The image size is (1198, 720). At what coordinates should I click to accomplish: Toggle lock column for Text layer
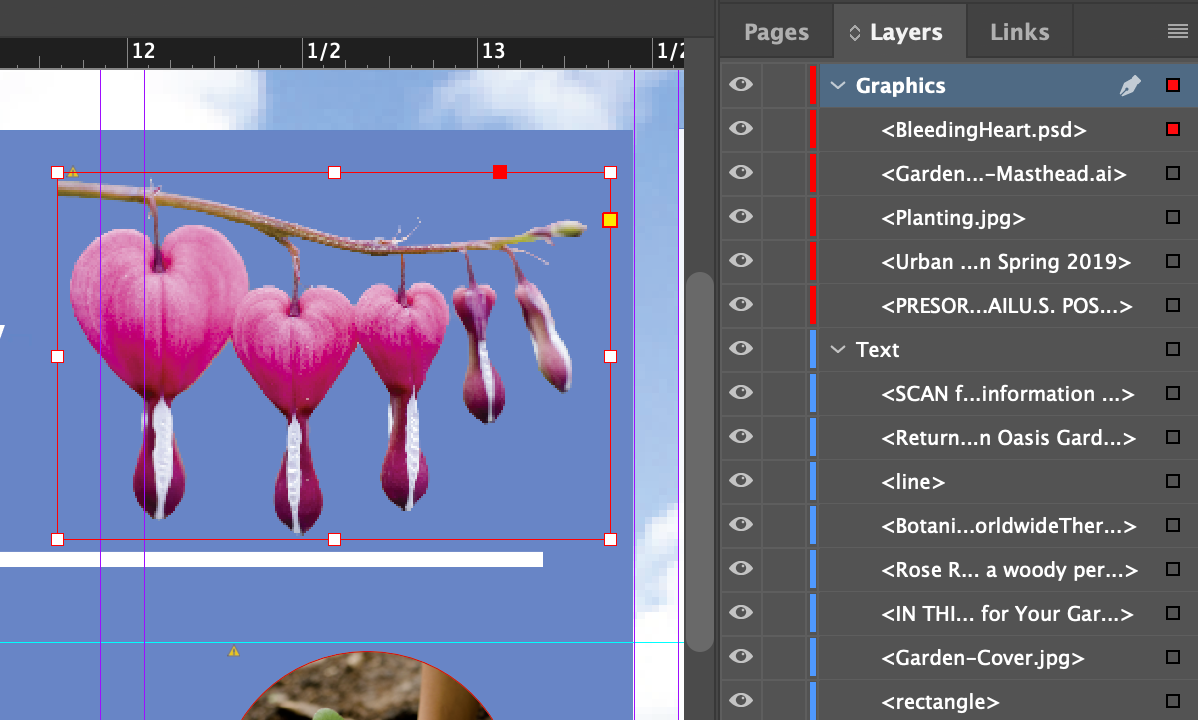(784, 349)
